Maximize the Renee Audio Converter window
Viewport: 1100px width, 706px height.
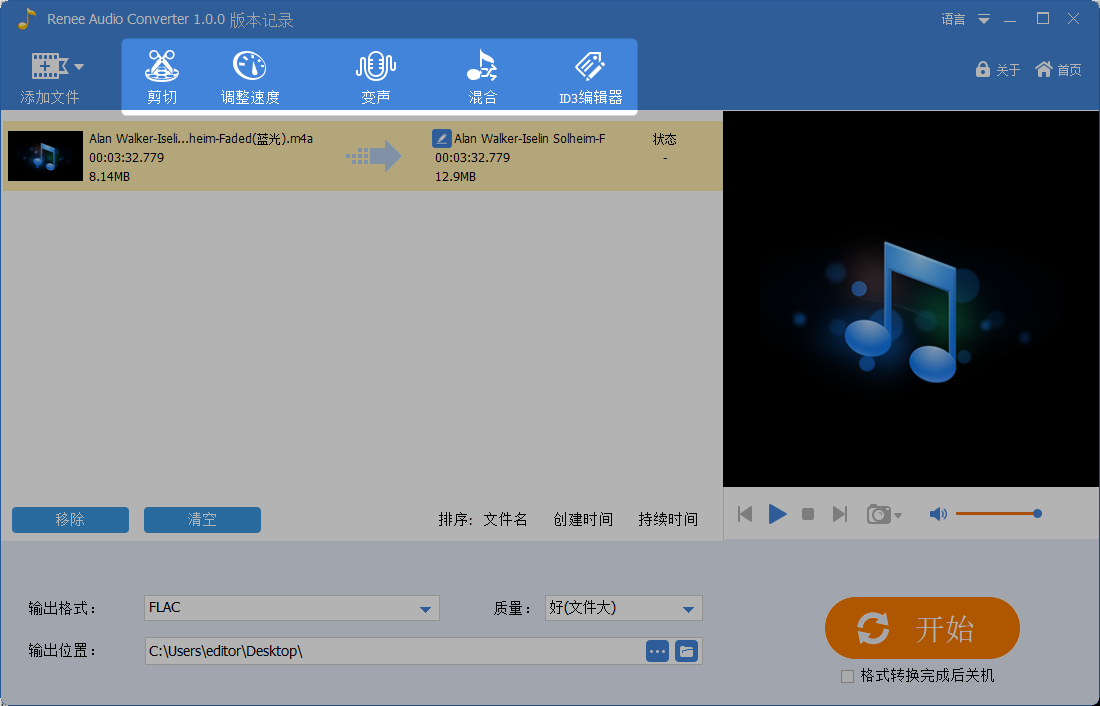click(1042, 19)
